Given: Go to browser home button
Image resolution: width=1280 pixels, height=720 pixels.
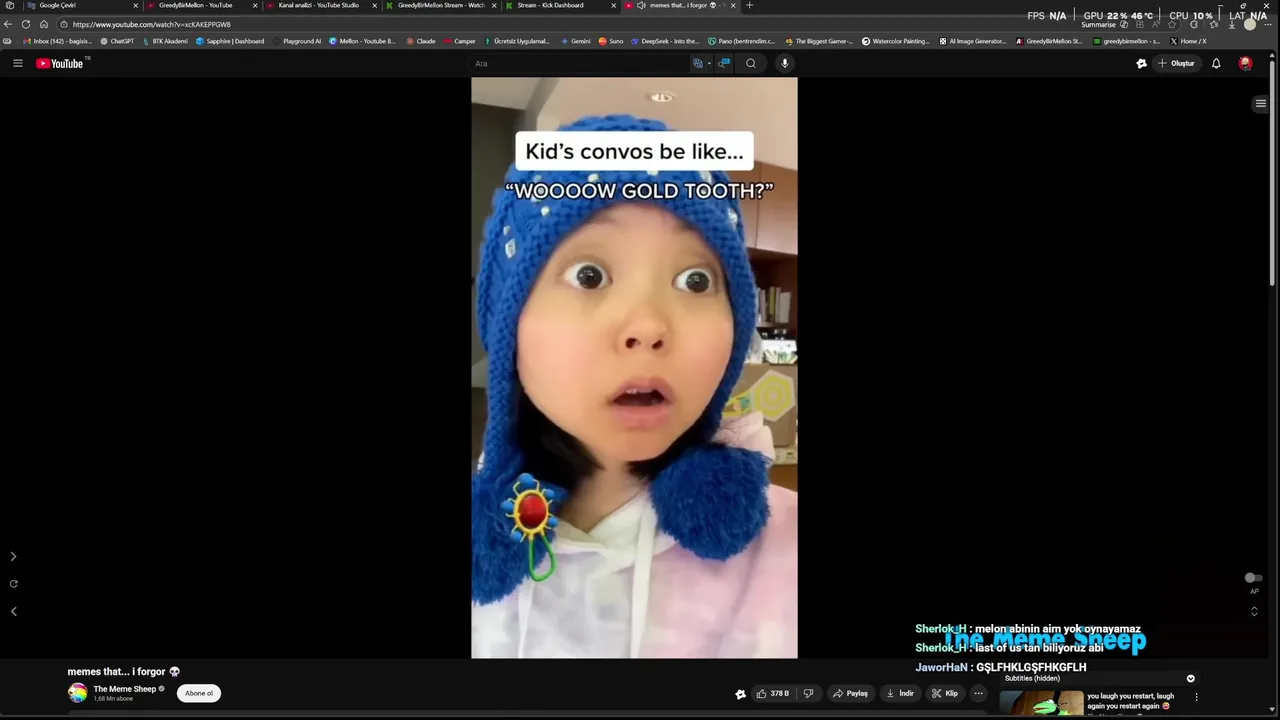Looking at the screenshot, I should [x=44, y=24].
